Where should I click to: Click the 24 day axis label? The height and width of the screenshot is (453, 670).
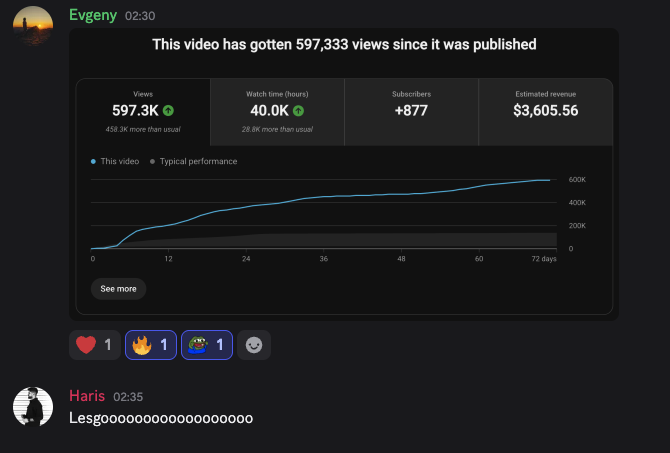pyautogui.click(x=246, y=259)
